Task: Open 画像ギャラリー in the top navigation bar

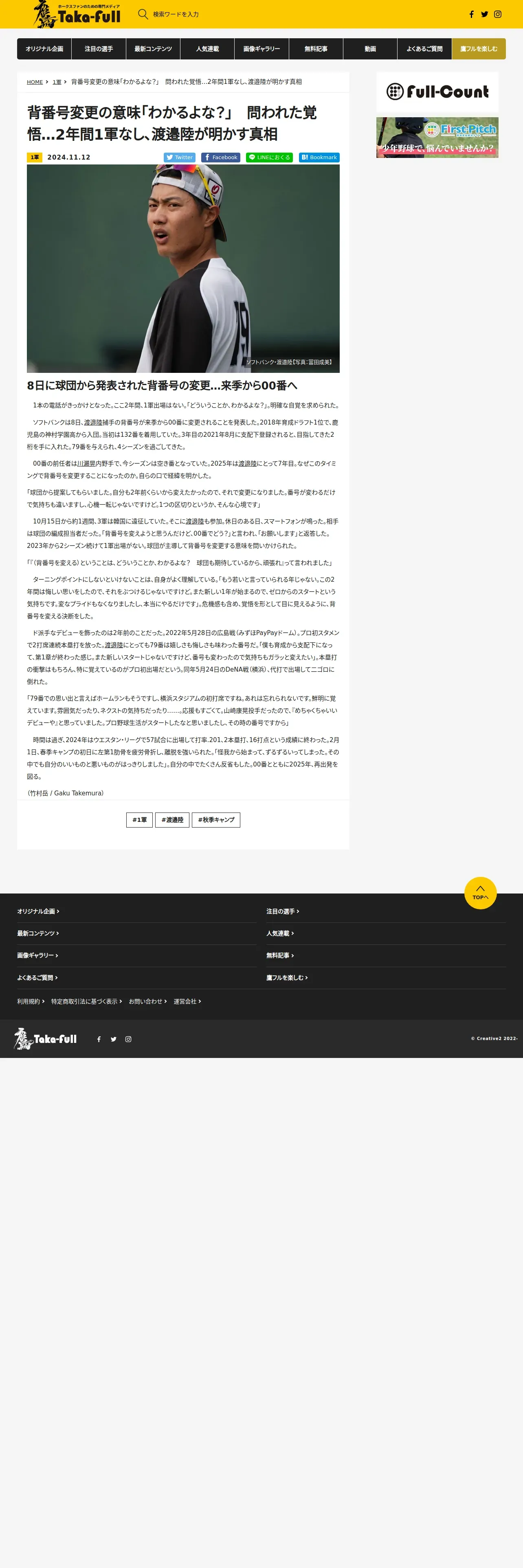Action: tap(262, 49)
